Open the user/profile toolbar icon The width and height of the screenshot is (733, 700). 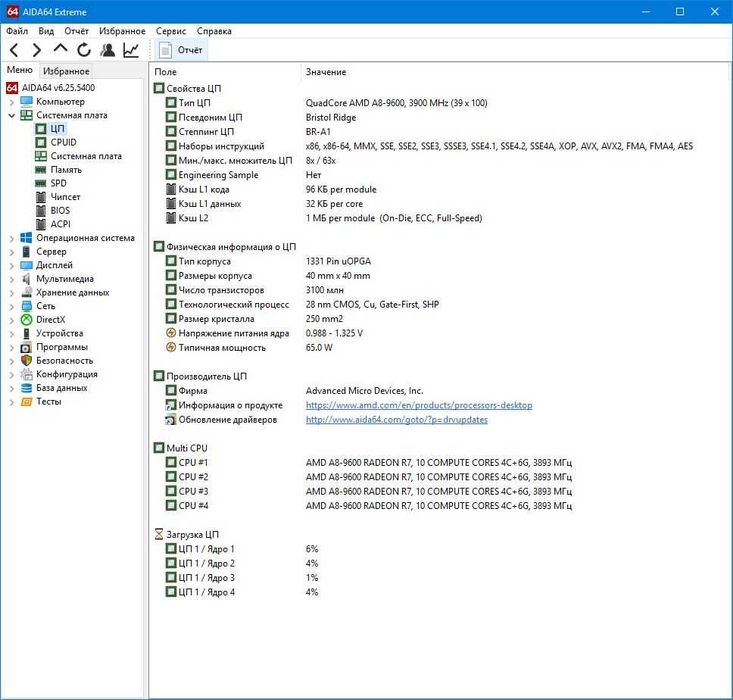[x=108, y=50]
